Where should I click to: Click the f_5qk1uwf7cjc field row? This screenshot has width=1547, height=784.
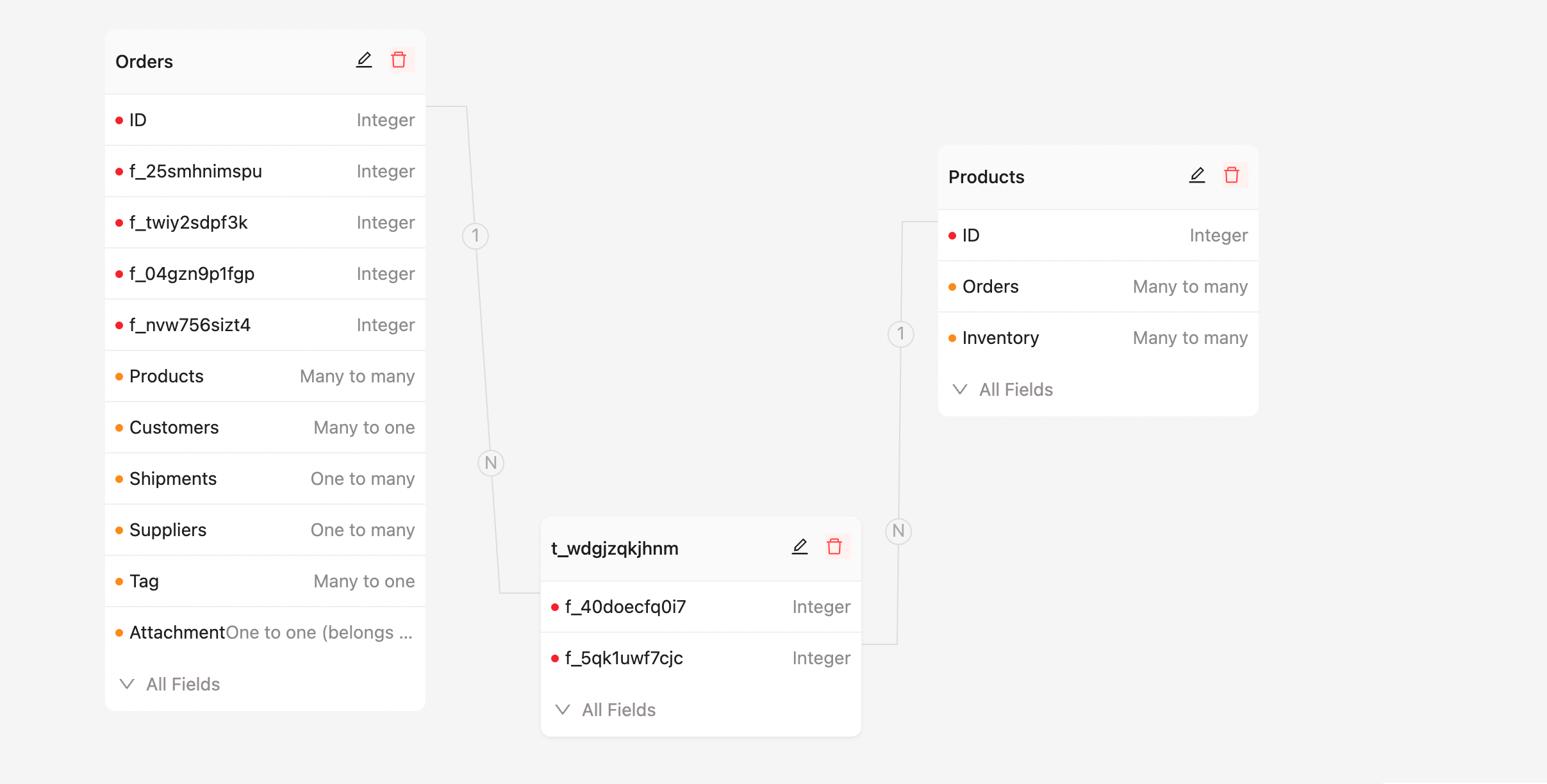coord(700,658)
